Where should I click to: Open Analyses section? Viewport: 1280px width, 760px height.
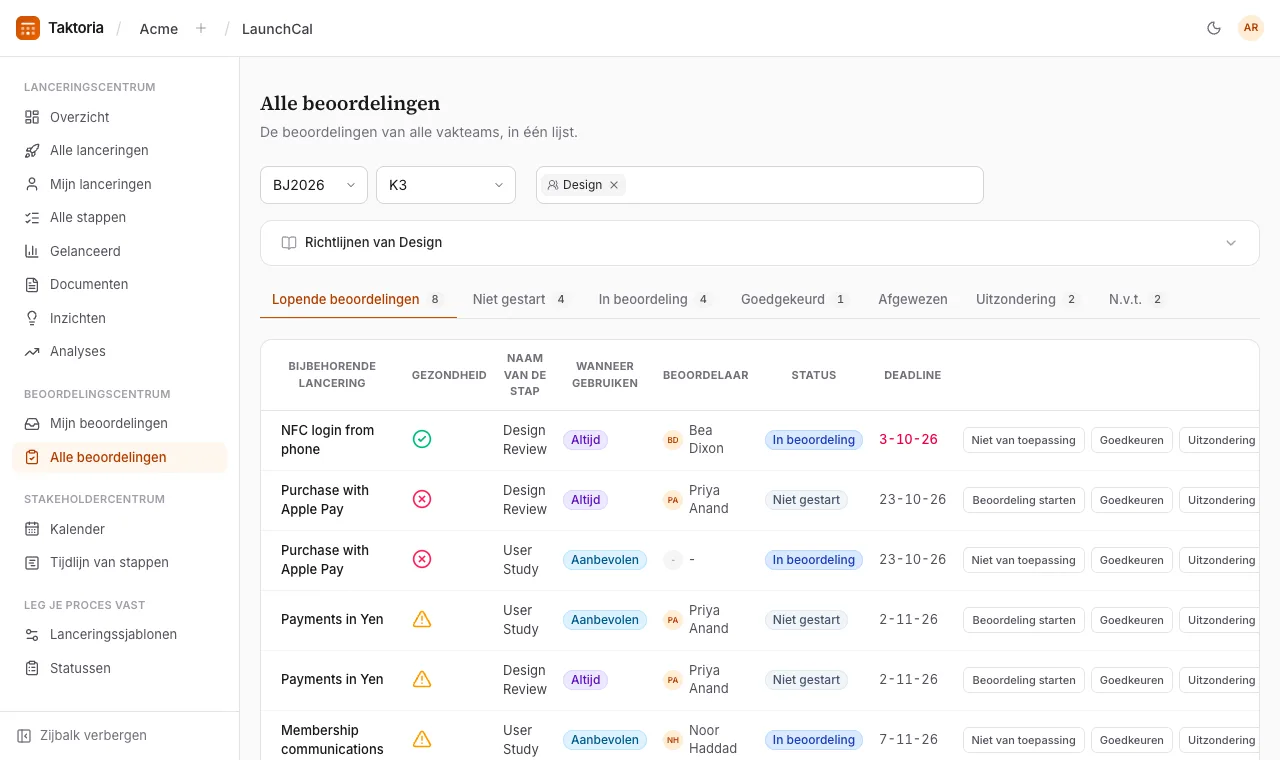coord(120,351)
